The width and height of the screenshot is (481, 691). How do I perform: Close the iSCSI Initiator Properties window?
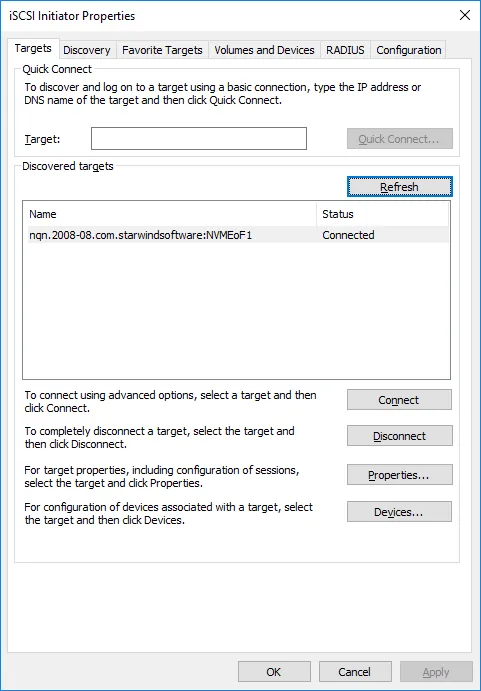[x=465, y=15]
